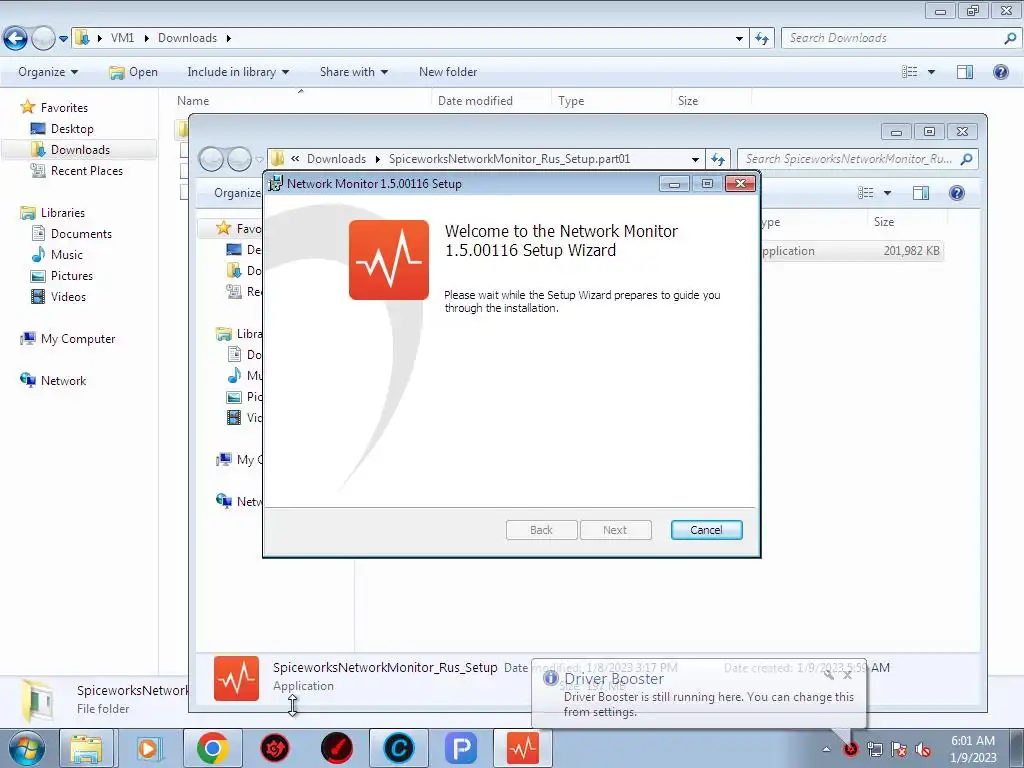
Task: Open the Include in library menu
Action: tap(238, 72)
